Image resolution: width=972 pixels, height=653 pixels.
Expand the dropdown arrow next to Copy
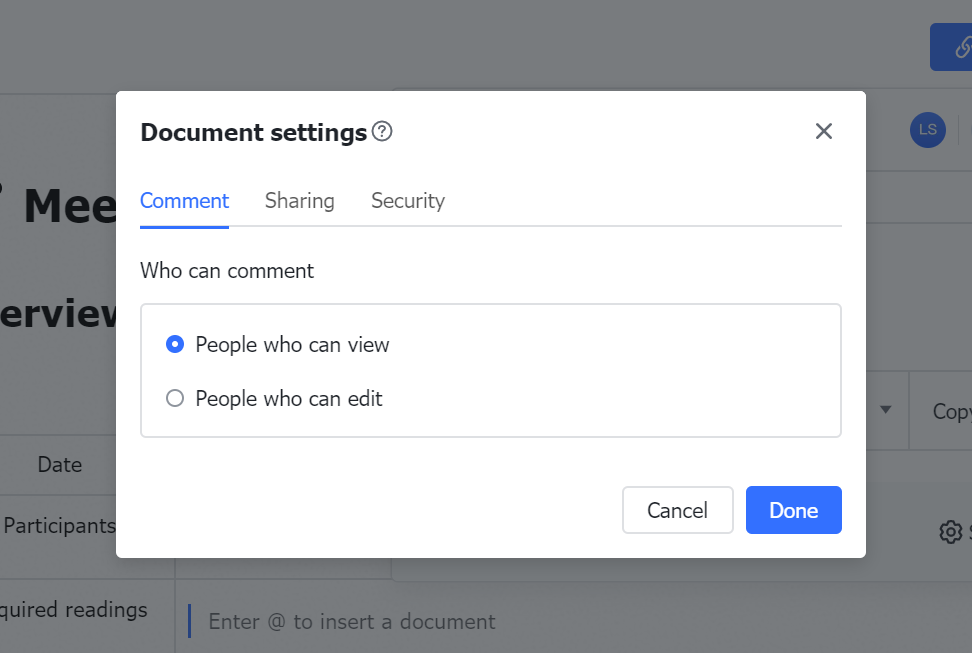point(886,410)
